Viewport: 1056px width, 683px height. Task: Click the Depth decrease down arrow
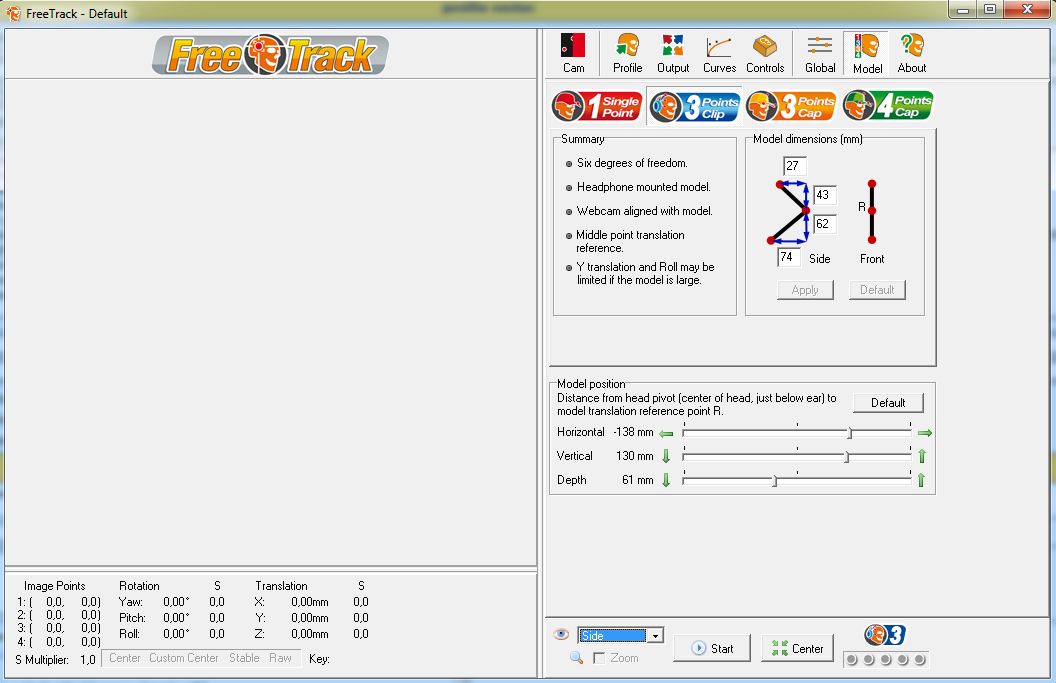pyautogui.click(x=666, y=480)
